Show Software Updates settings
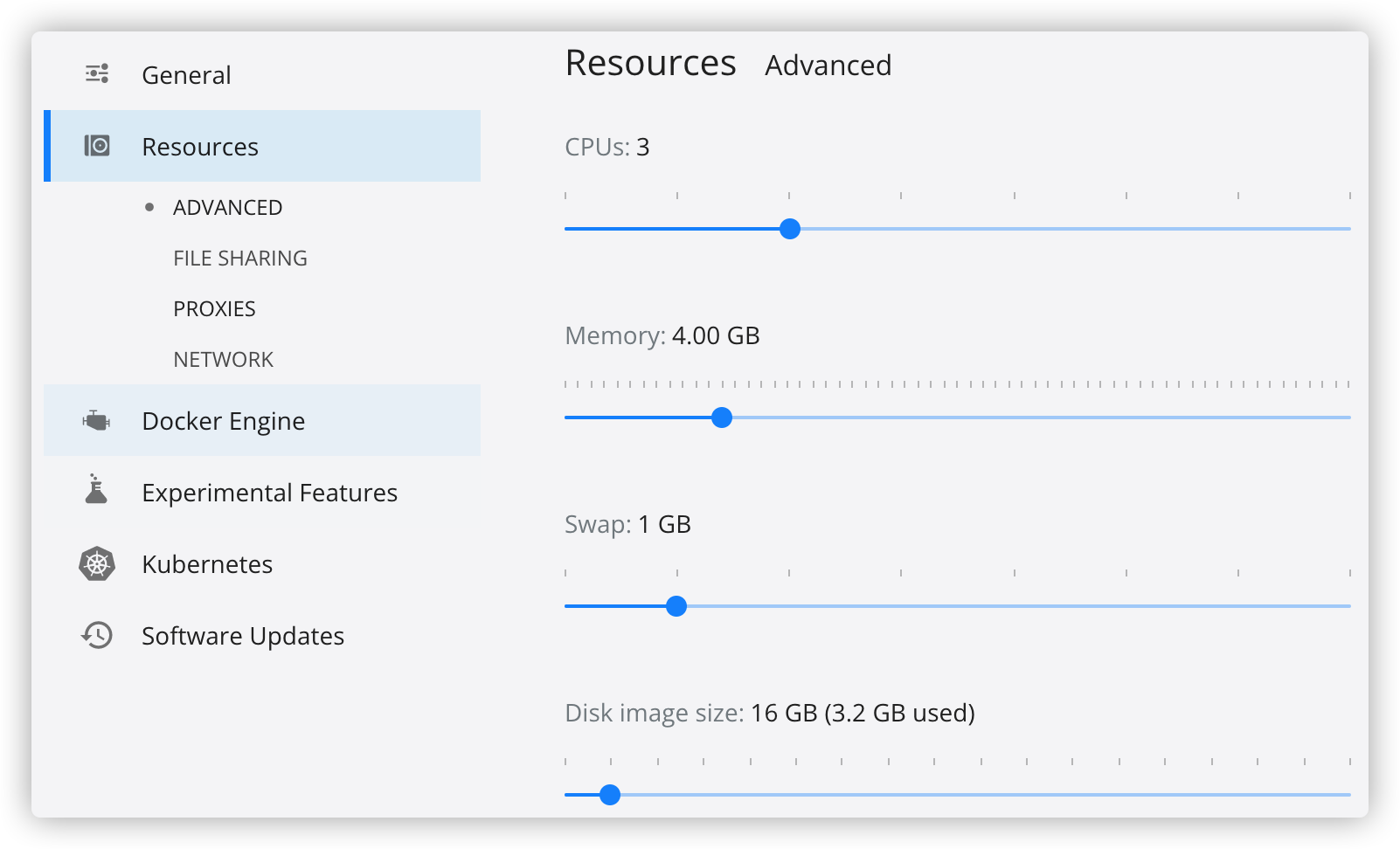Screen dimensions: 1400x849 pyautogui.click(x=243, y=636)
